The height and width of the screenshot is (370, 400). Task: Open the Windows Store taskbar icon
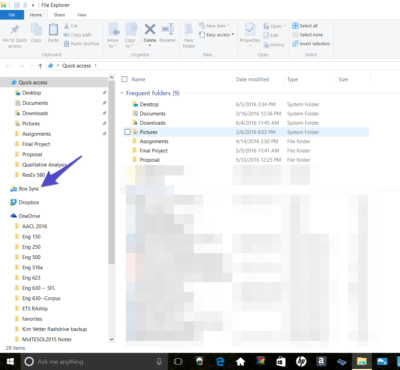tap(281, 362)
